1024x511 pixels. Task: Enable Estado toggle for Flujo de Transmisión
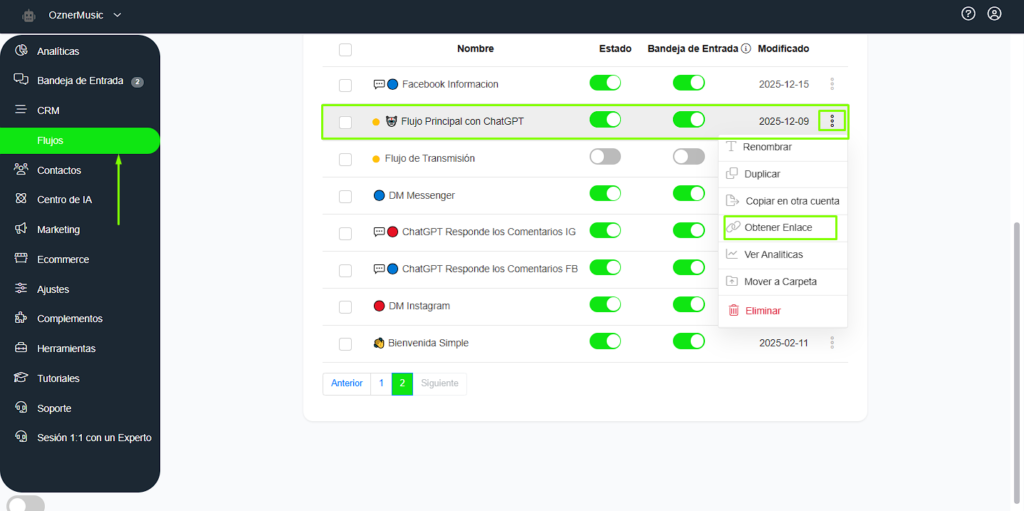[605, 157]
